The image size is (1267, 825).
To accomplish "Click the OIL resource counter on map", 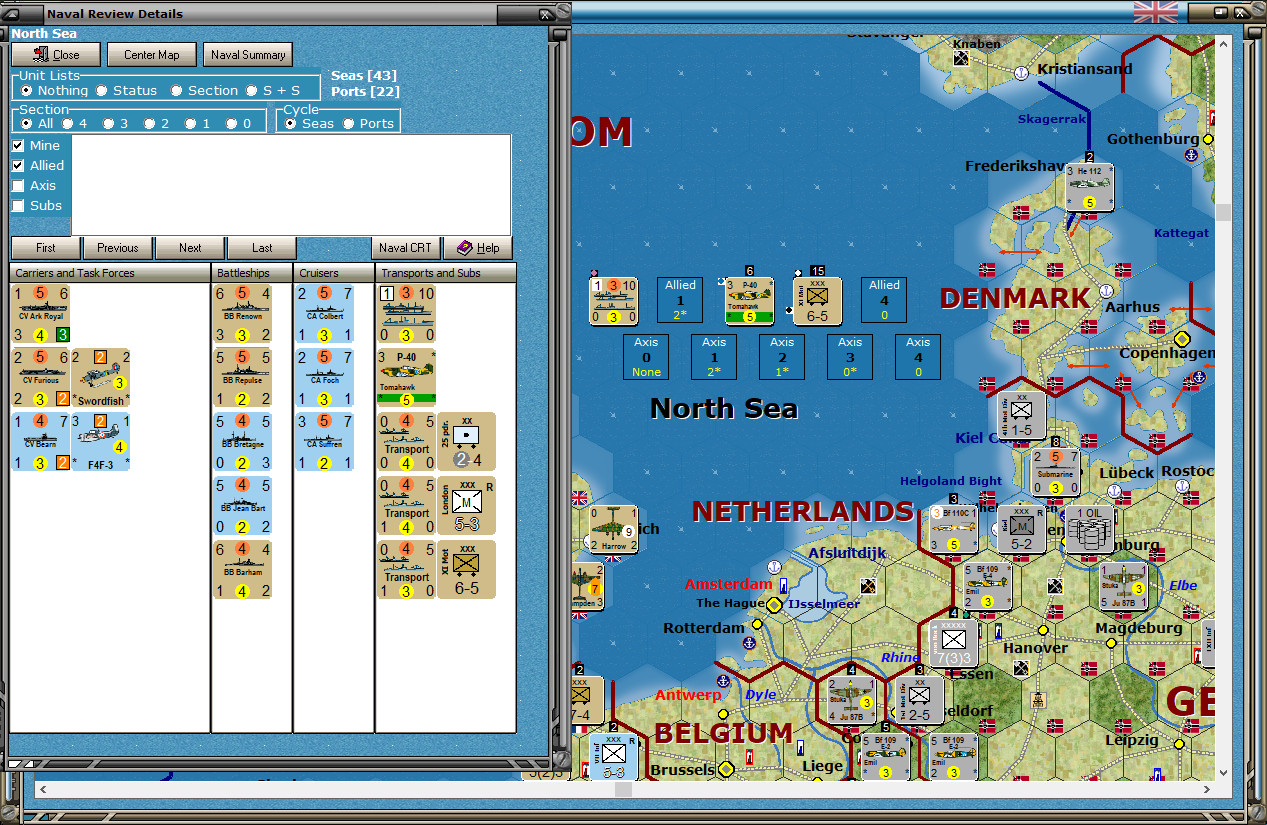I will click(x=1089, y=529).
